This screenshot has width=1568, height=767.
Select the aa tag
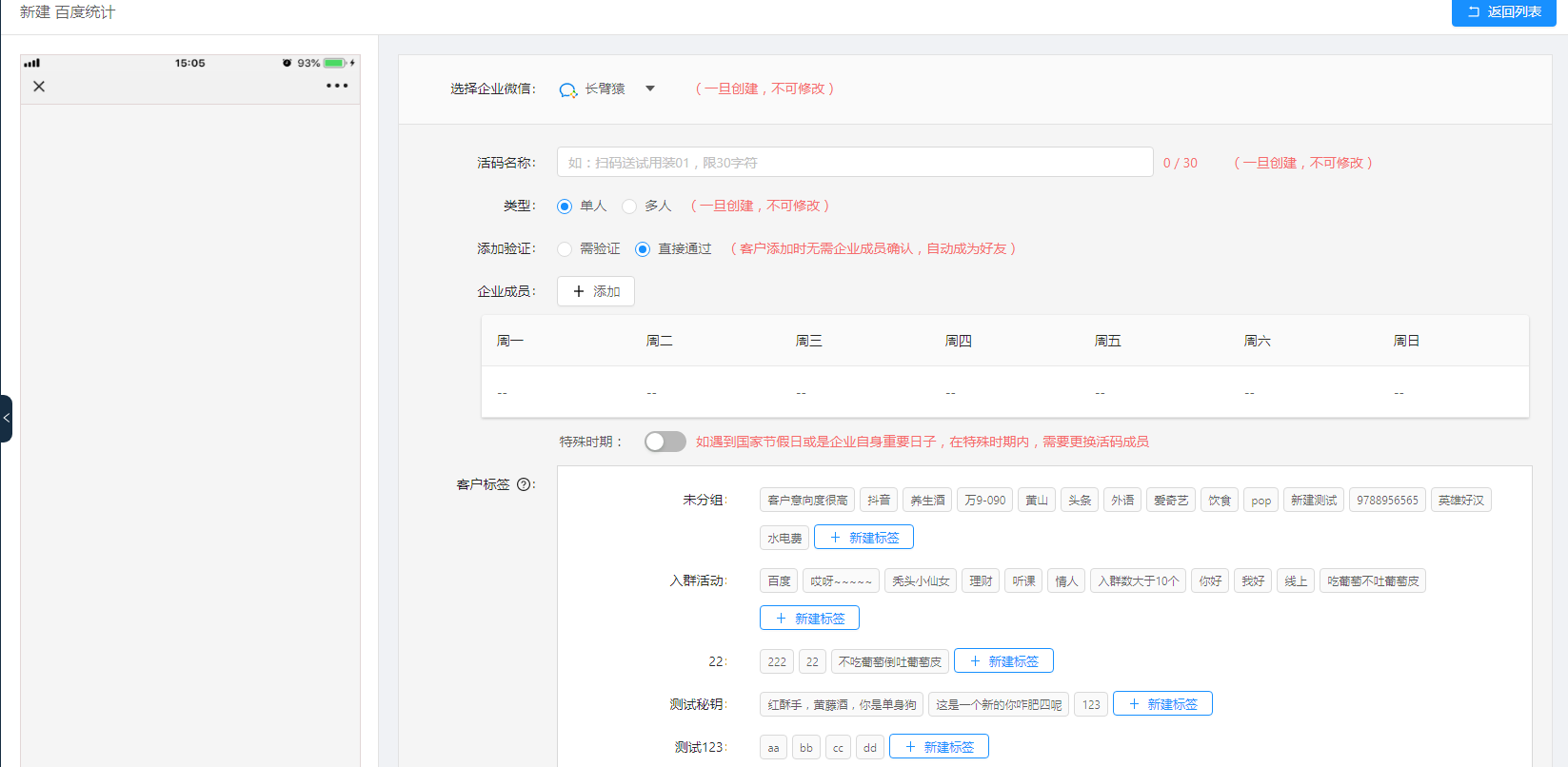point(773,748)
